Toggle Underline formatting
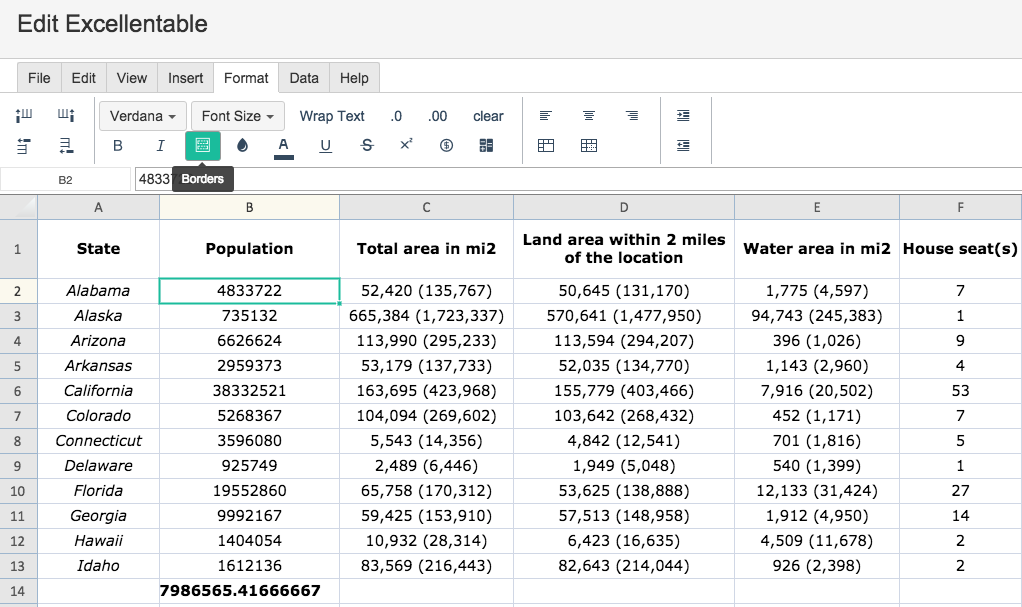1022x607 pixels. [325, 146]
